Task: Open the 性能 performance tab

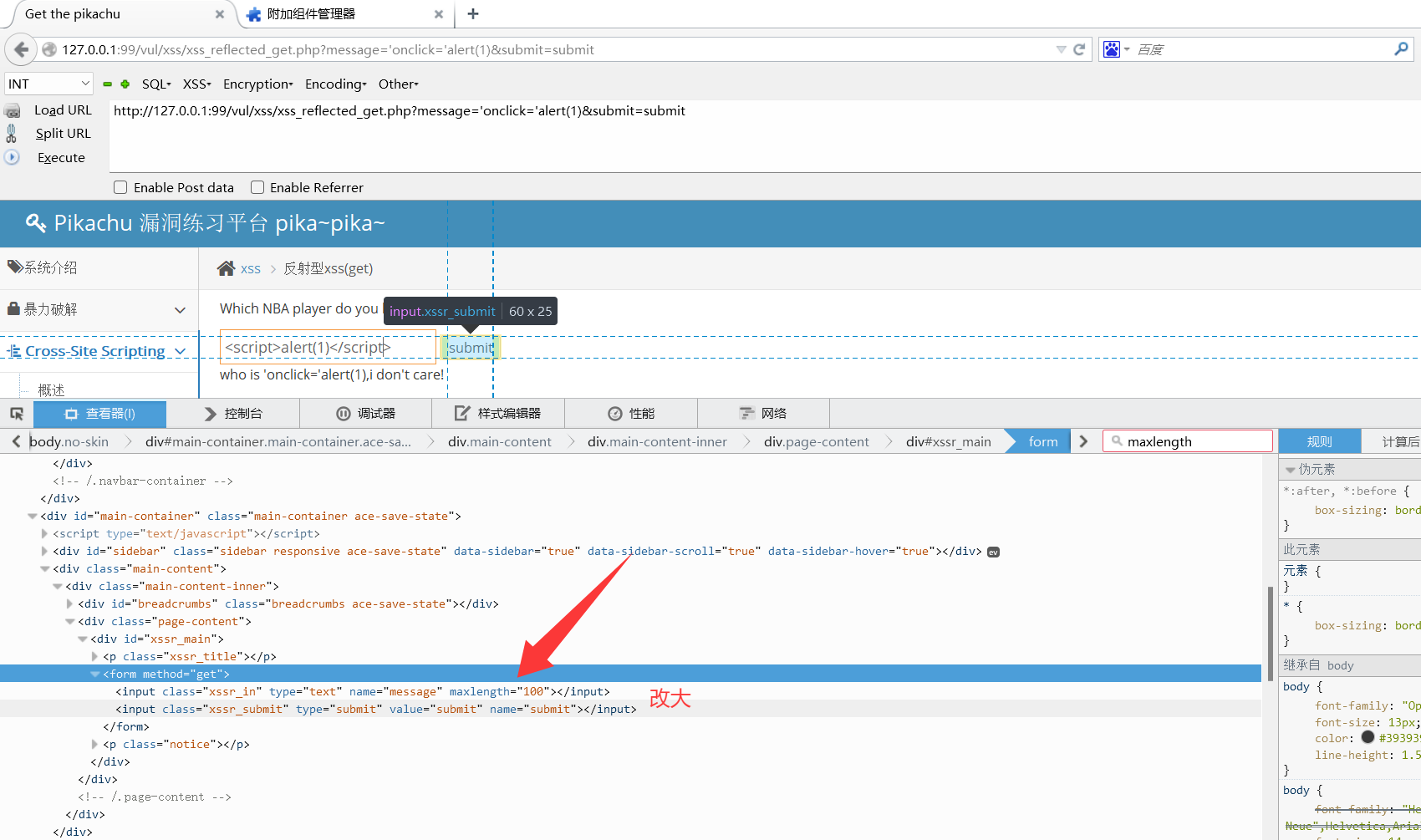Action: click(x=631, y=414)
